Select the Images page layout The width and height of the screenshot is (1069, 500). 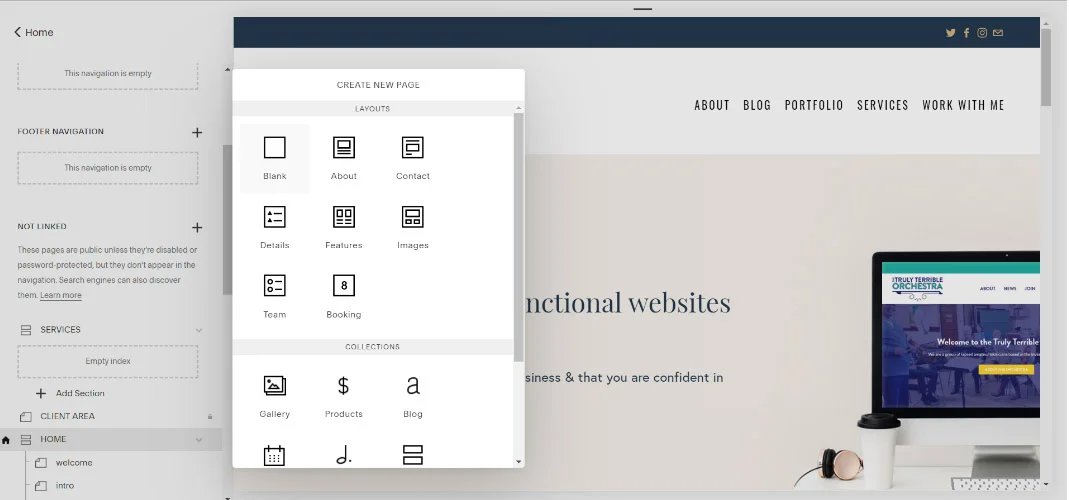point(412,227)
